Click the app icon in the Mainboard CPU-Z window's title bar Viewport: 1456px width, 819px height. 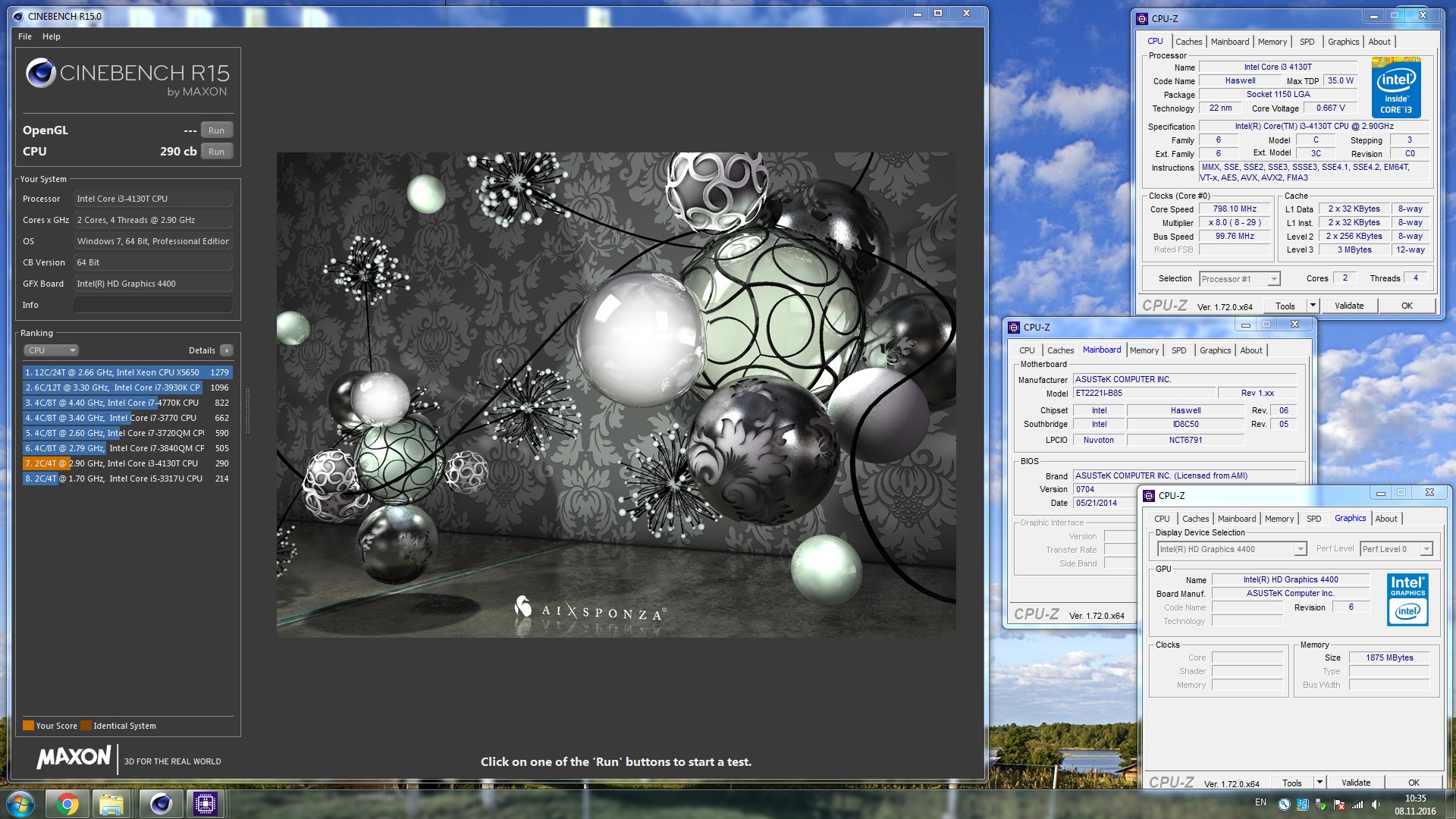1014,328
